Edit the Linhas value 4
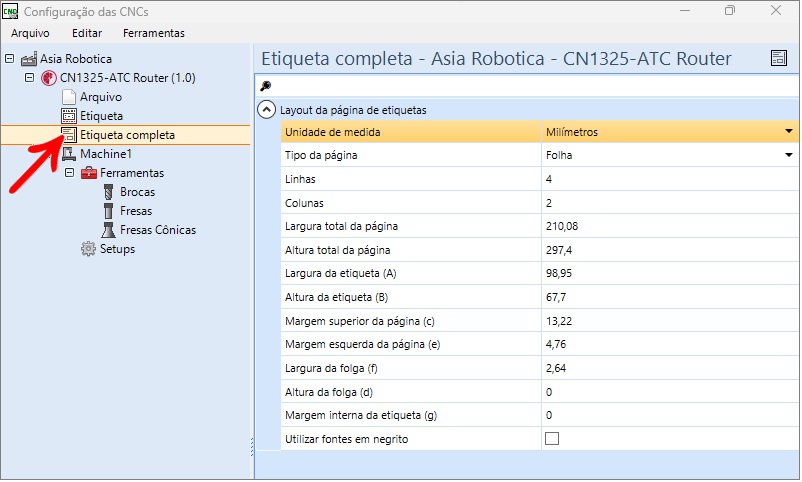The width and height of the screenshot is (802, 482). [670, 180]
